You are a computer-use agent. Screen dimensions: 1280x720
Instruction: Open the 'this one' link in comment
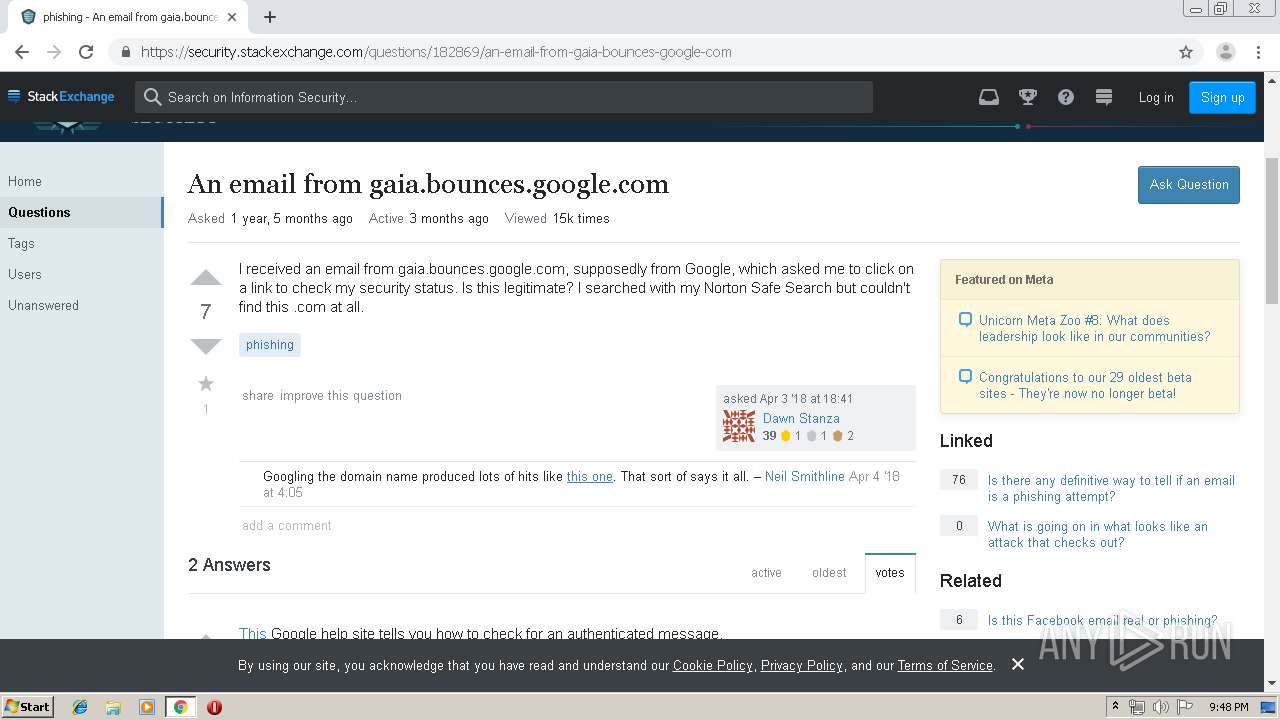click(x=590, y=476)
